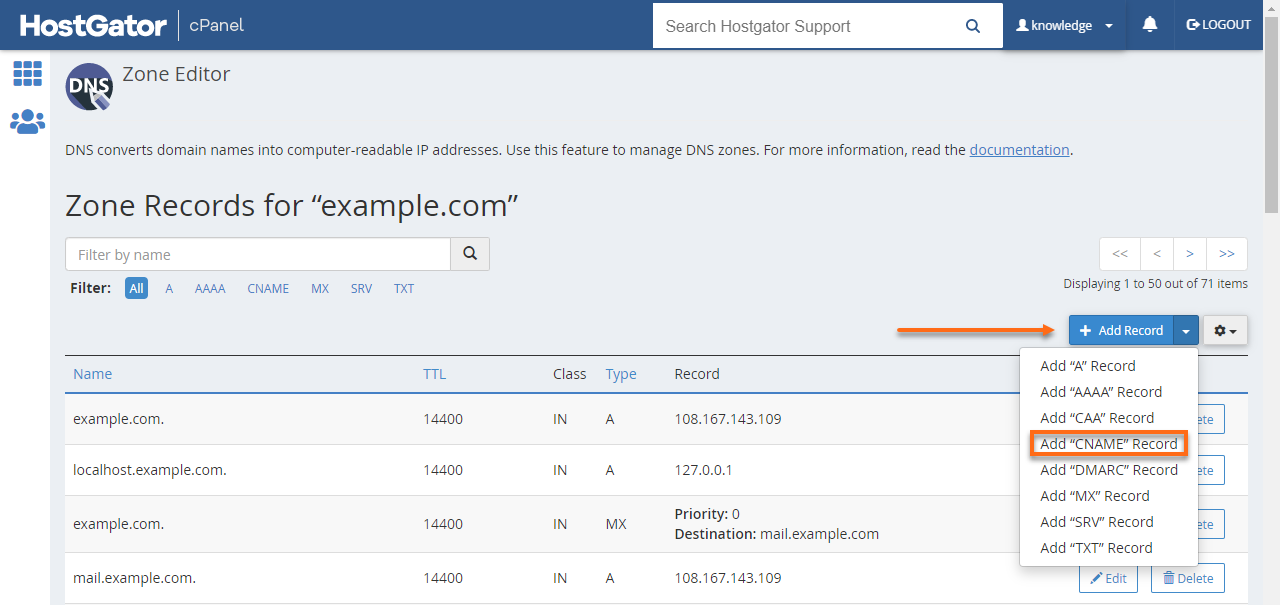Open the gear settings dropdown
Viewport: 1280px width, 605px height.
pyautogui.click(x=1225, y=331)
